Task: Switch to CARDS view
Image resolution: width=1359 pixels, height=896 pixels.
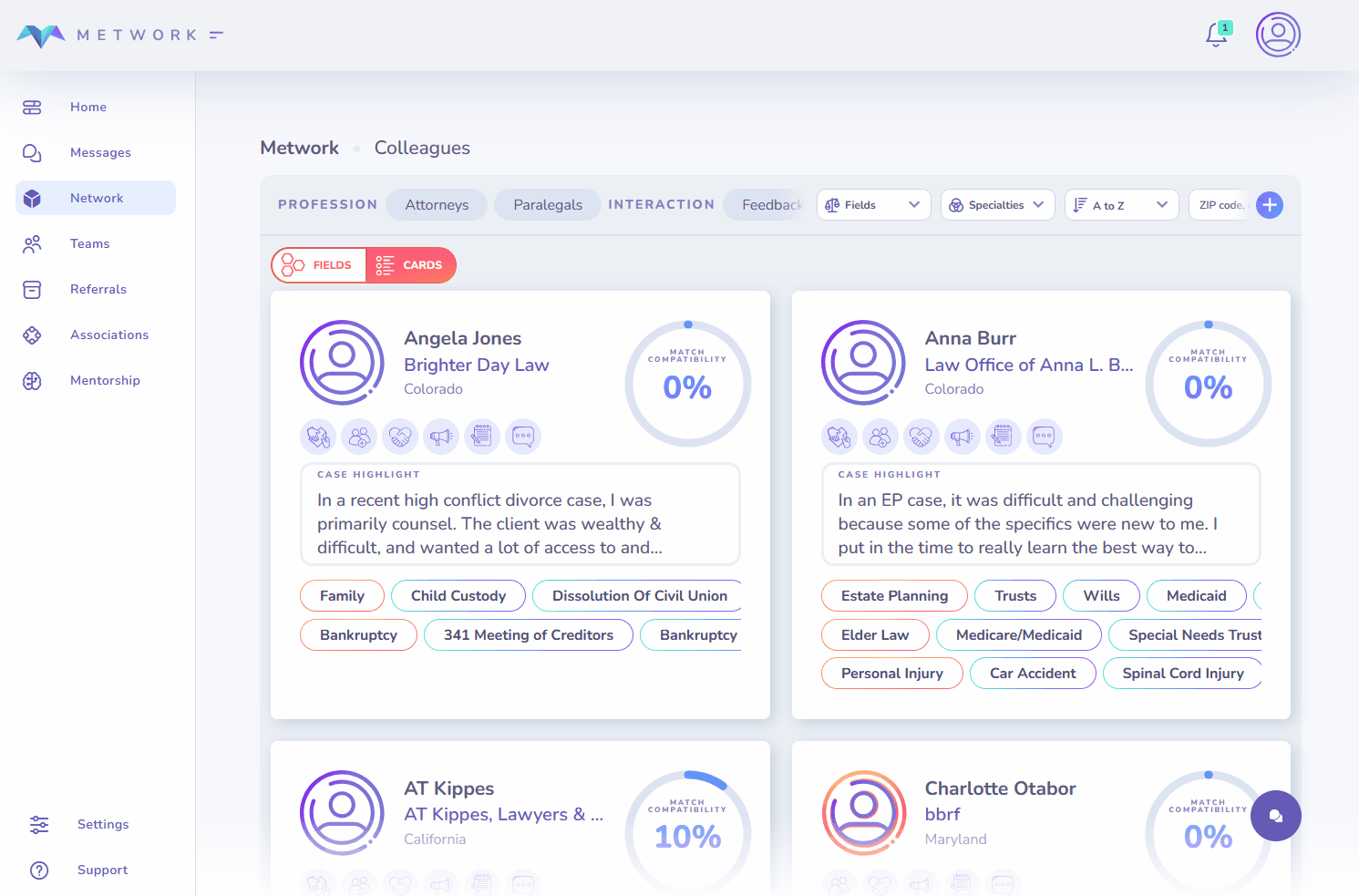Action: click(x=410, y=265)
